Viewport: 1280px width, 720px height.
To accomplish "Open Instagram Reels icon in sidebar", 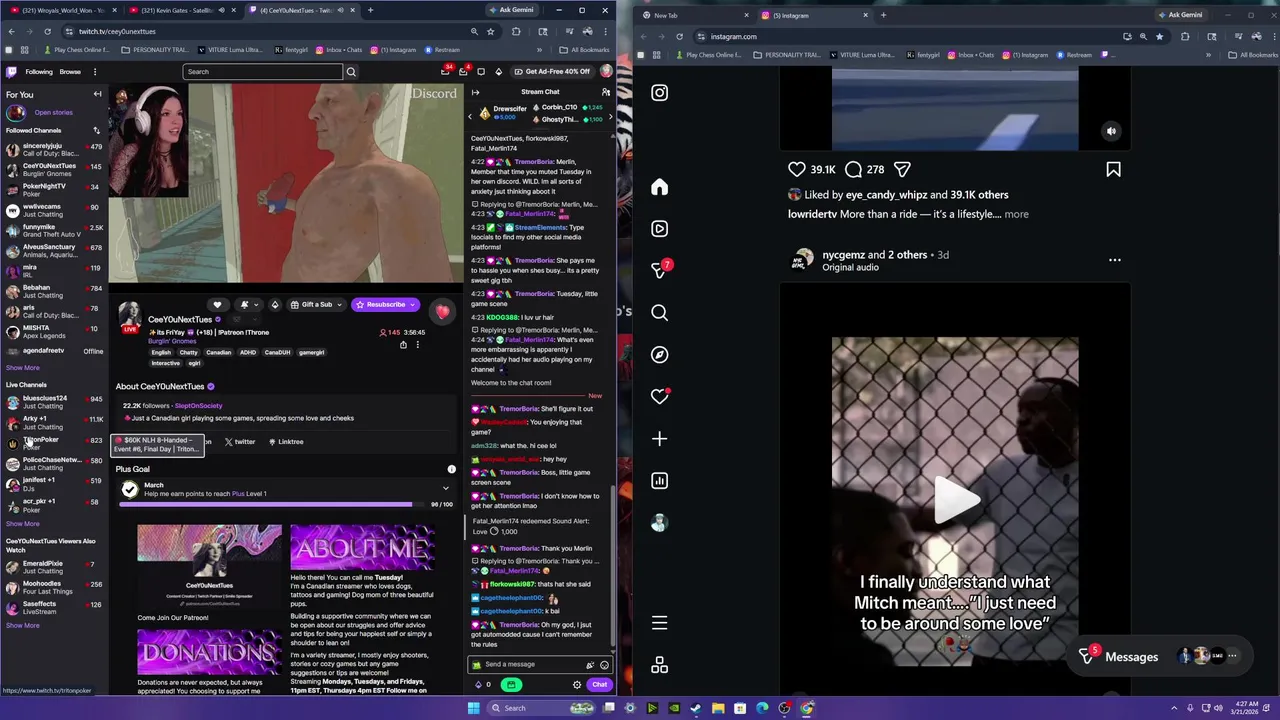I will pyautogui.click(x=659, y=229).
